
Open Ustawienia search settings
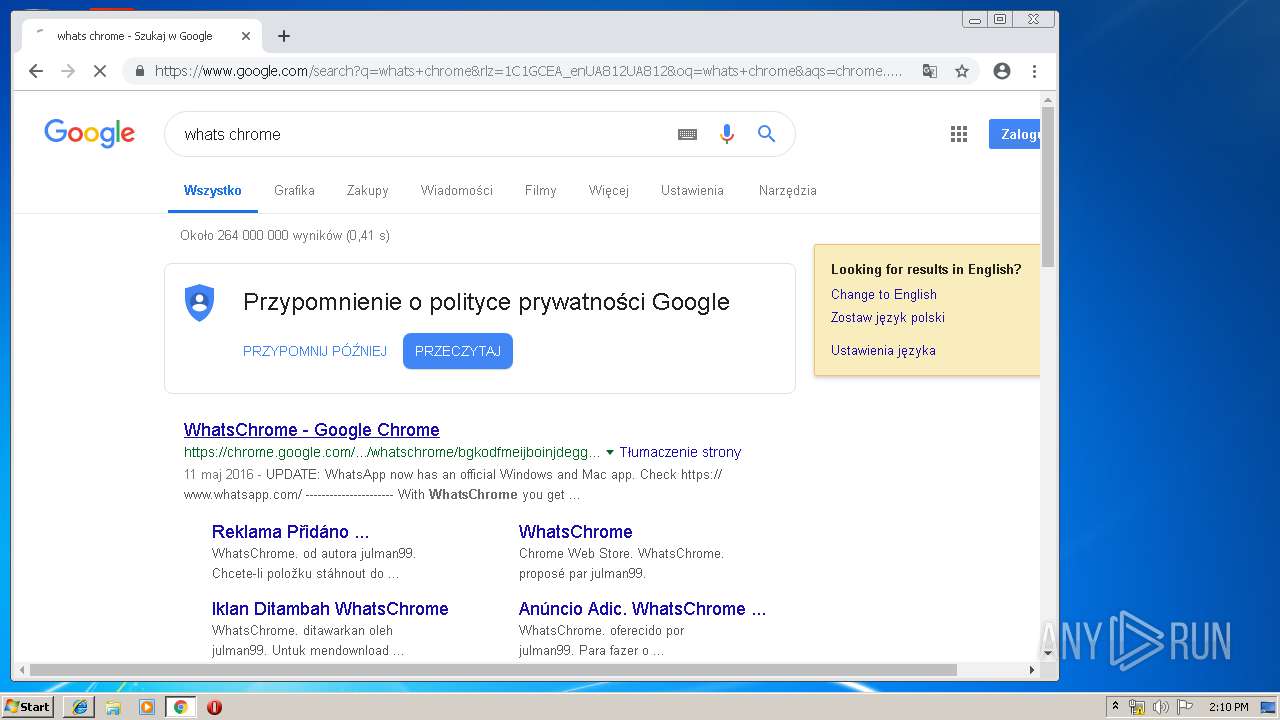[692, 190]
